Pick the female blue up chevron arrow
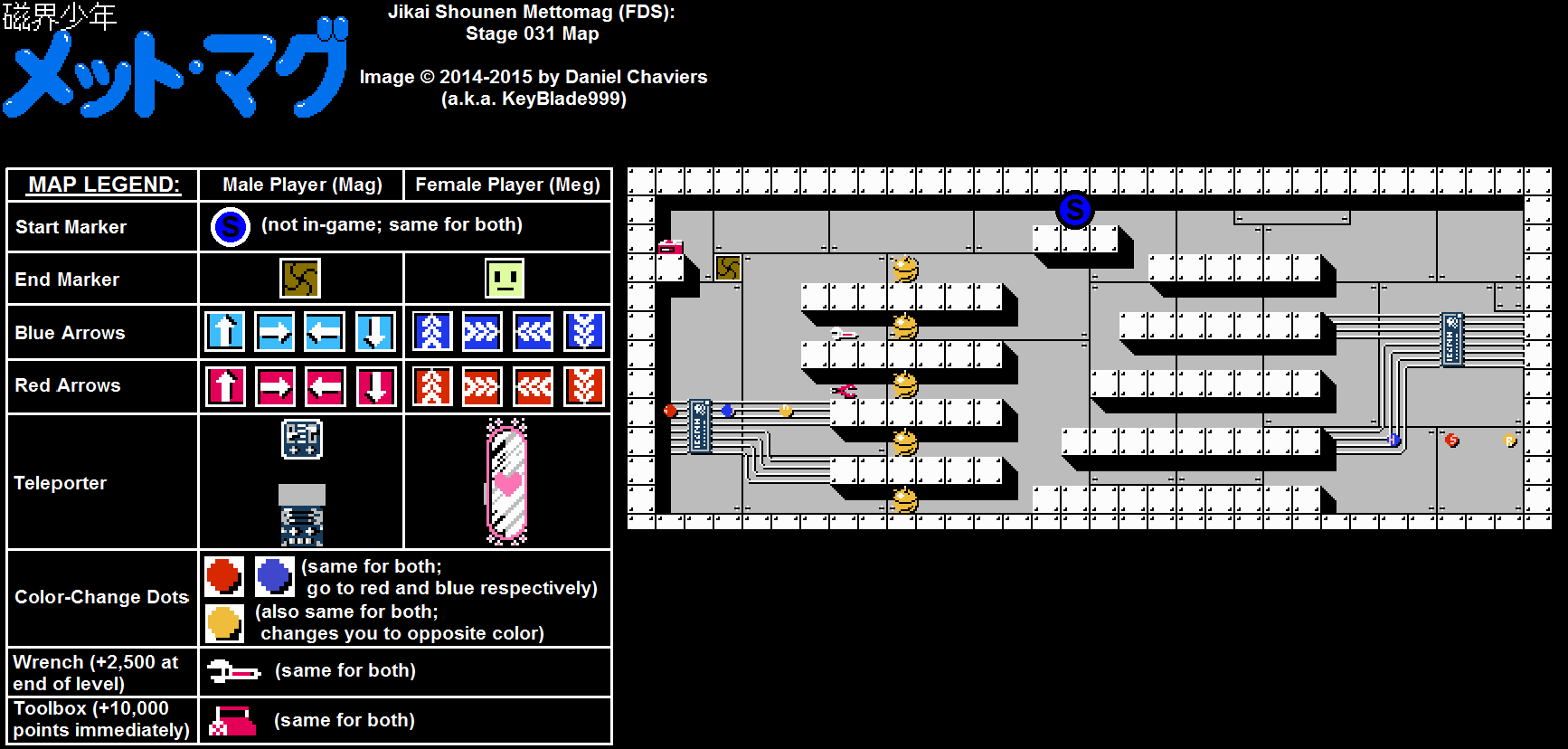 pyautogui.click(x=432, y=332)
